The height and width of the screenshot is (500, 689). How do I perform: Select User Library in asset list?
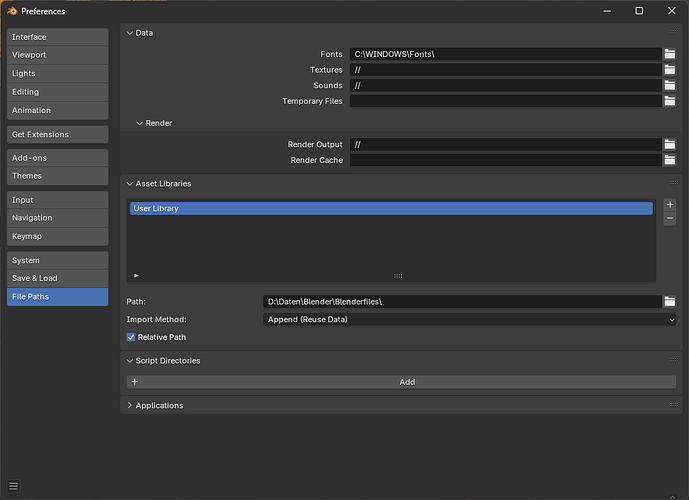coord(391,208)
